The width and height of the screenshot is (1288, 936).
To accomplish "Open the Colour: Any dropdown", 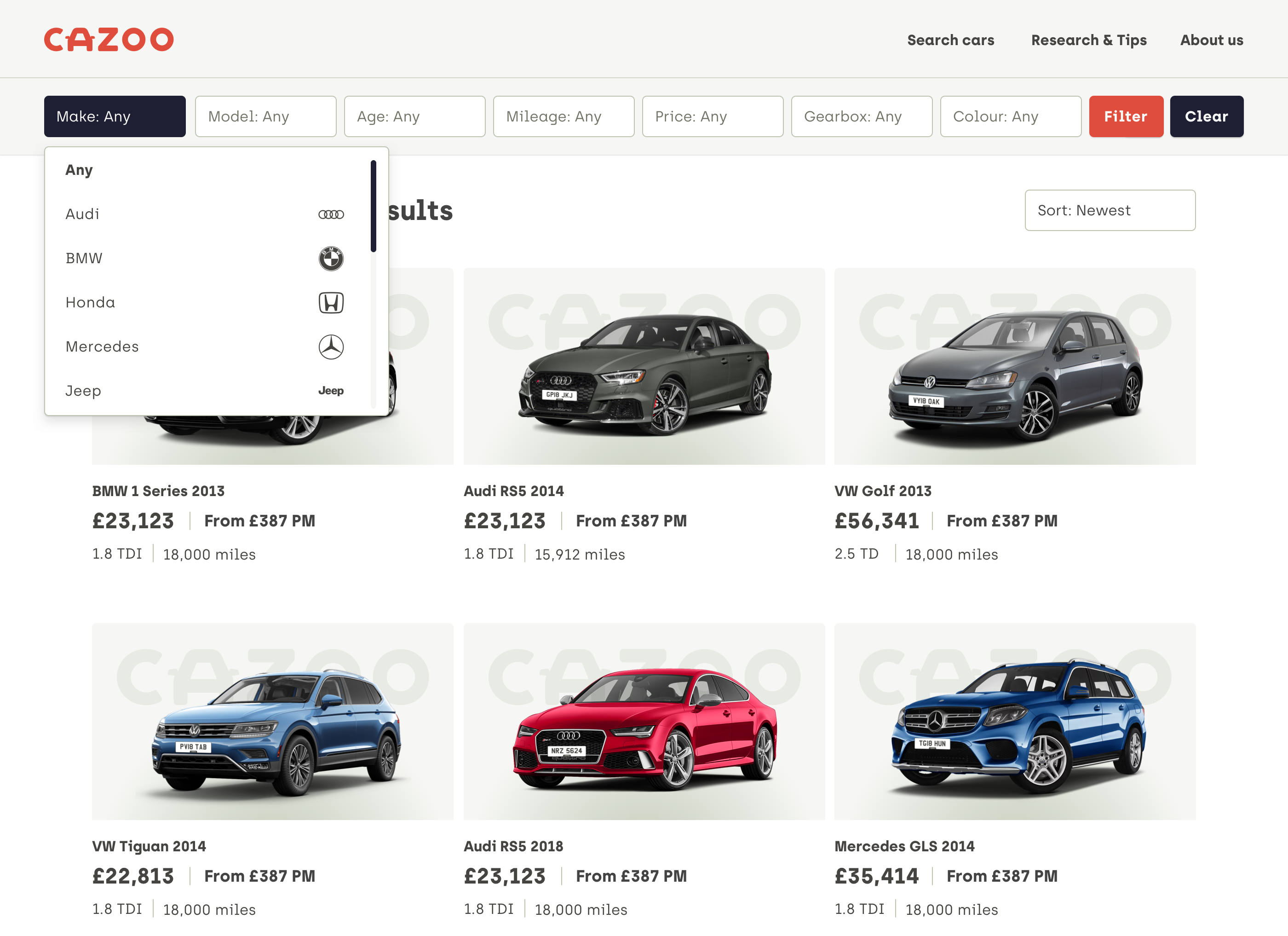I will point(1010,116).
